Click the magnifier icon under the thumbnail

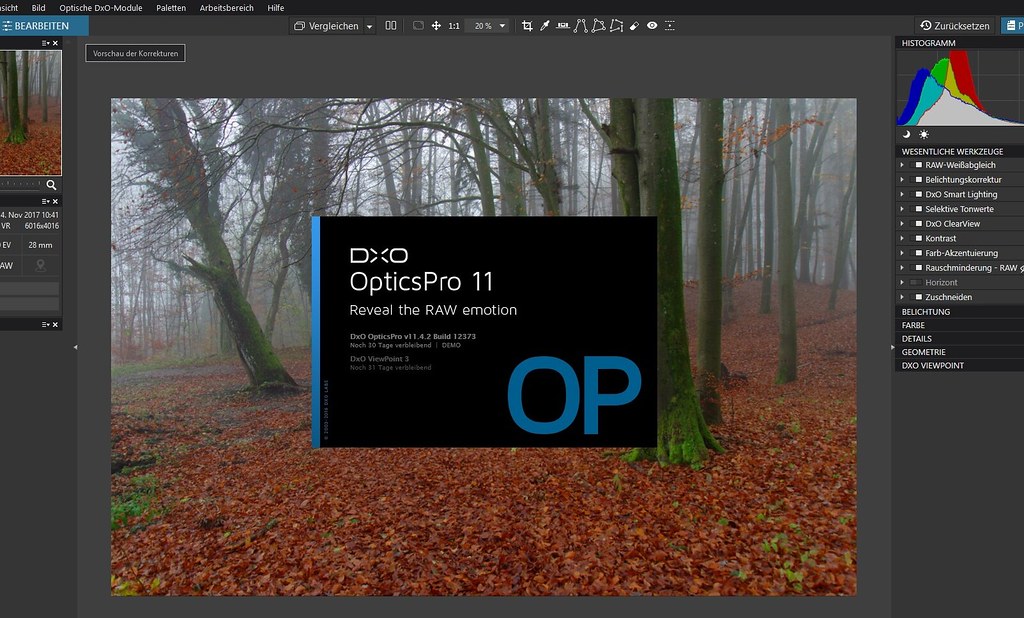51,185
